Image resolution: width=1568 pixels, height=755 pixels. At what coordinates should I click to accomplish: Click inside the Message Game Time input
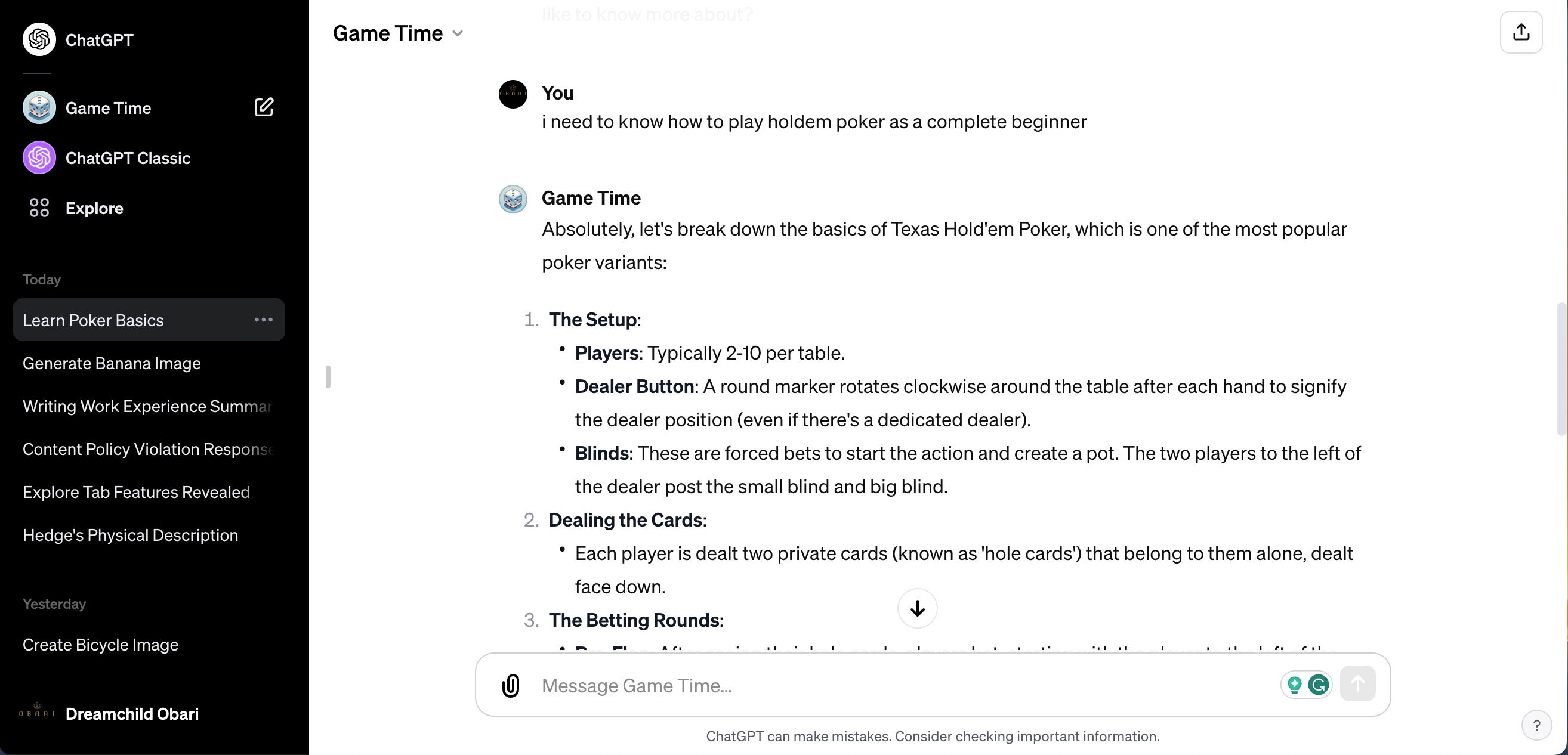point(852,685)
